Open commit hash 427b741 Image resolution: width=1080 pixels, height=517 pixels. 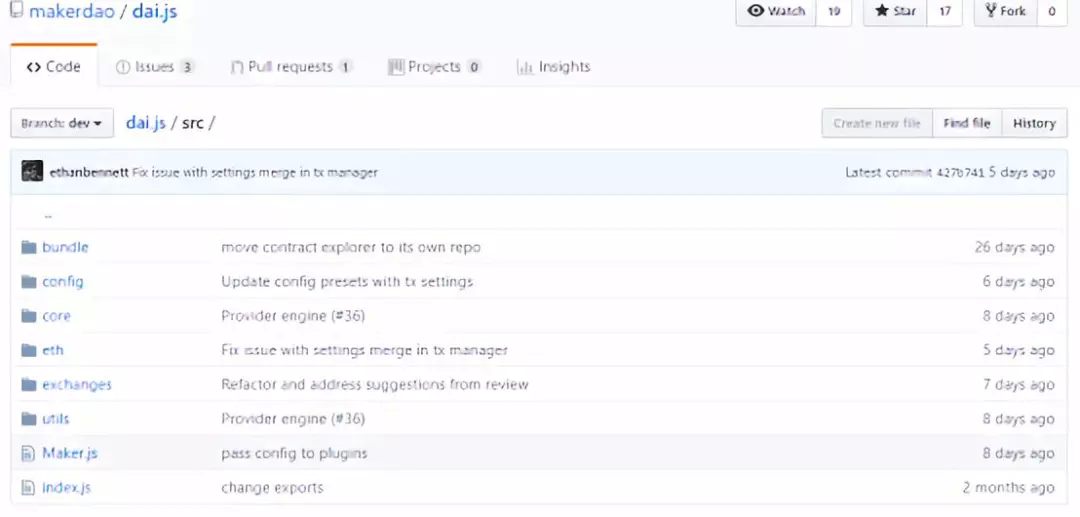(x=960, y=172)
